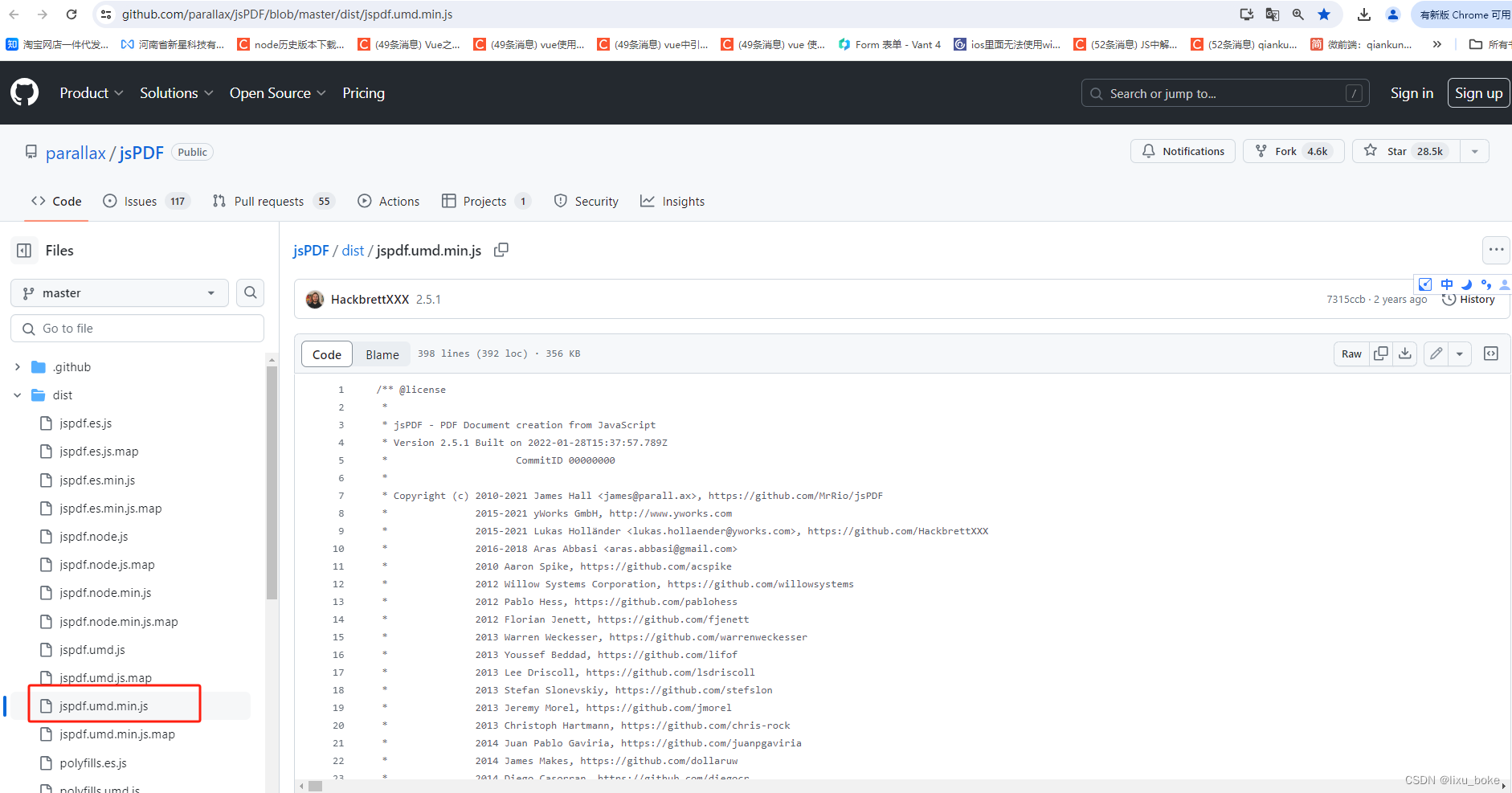Open jspdf.umd.min.js.map file
1512x793 pixels.
pyautogui.click(x=117, y=734)
